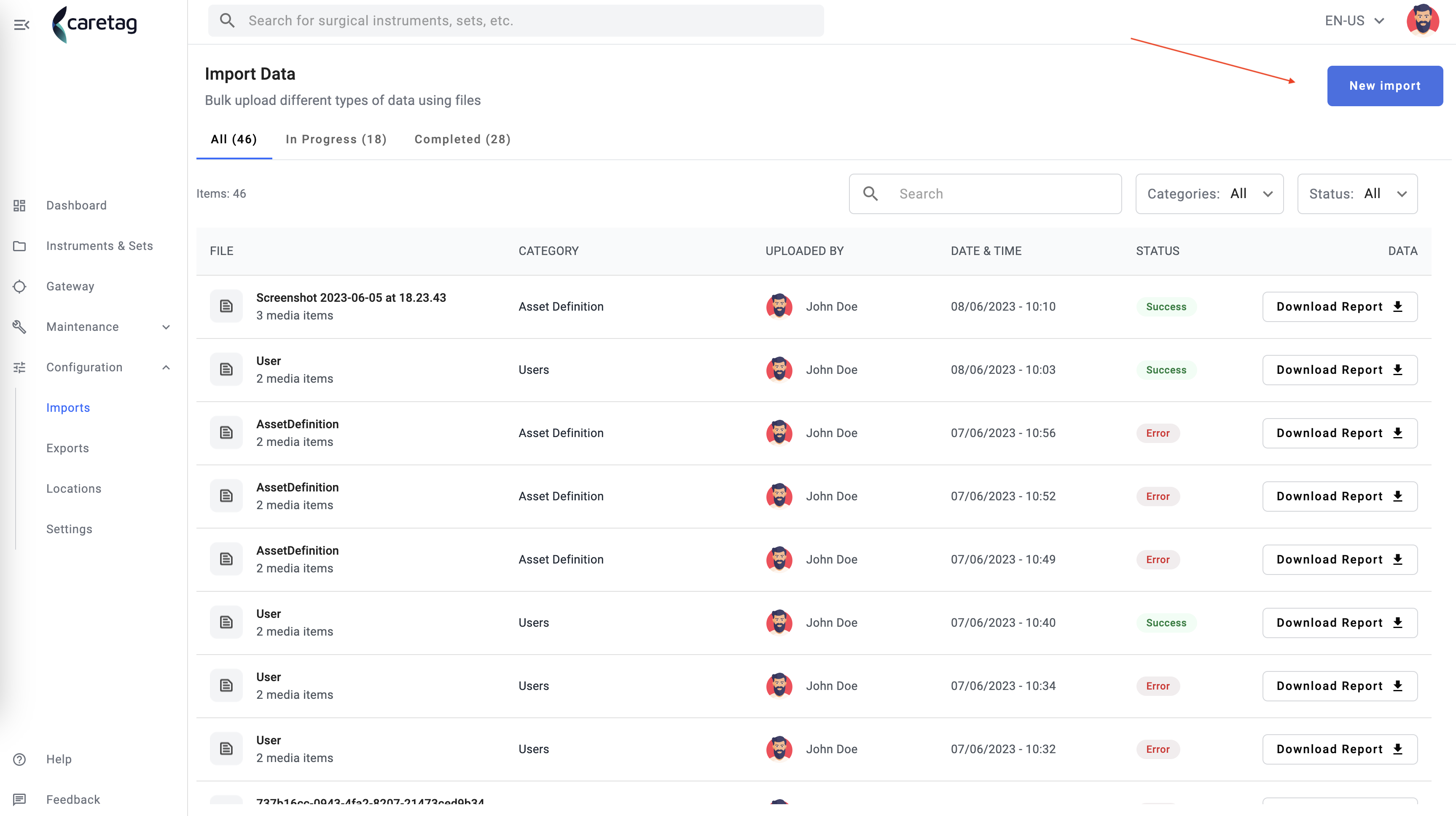Change language via EN-US dropdown
Screen dimensions: 1456x816
(1354, 21)
